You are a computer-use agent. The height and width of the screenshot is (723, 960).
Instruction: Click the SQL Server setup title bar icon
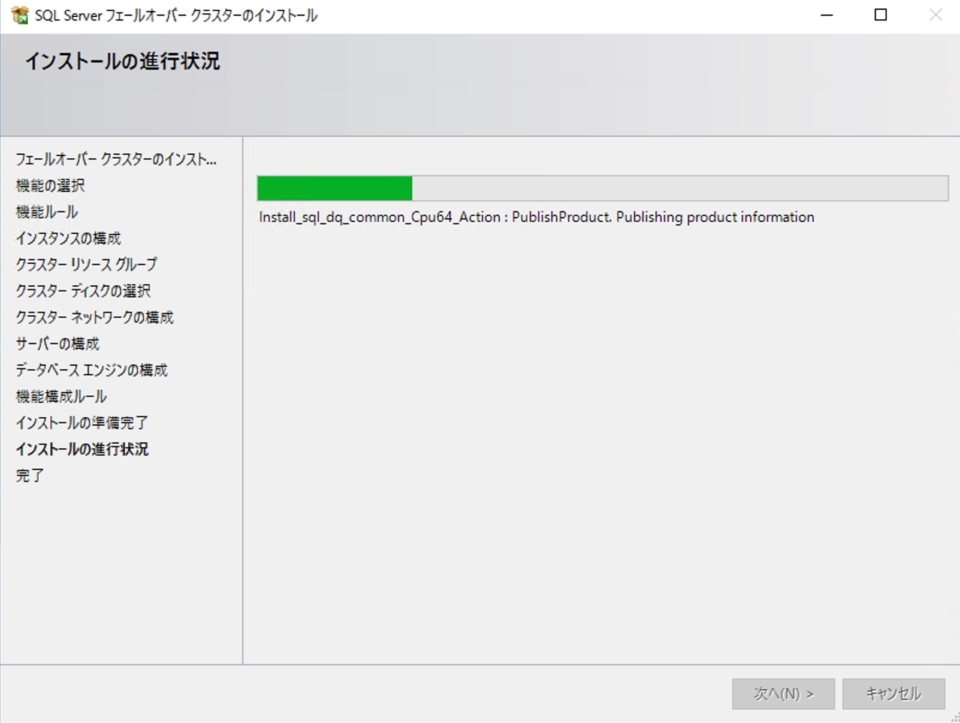click(x=20, y=15)
